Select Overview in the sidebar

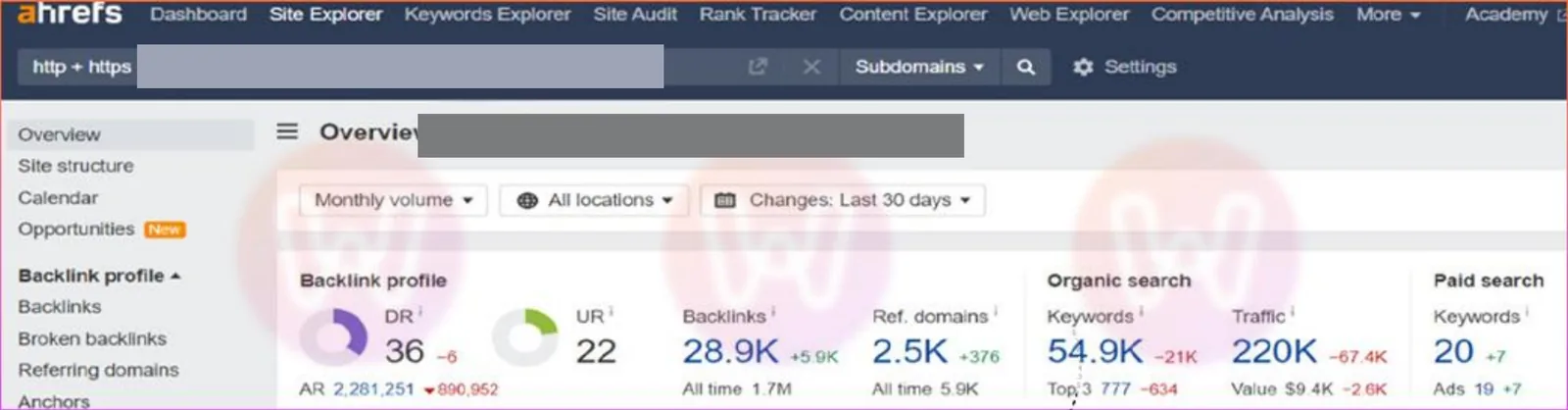pyautogui.click(x=130, y=134)
